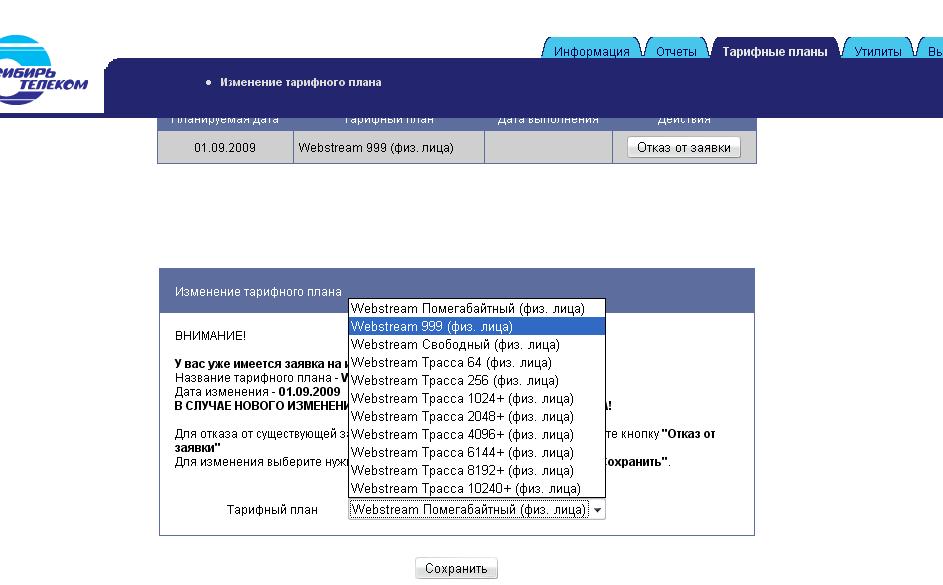Collapse the Тарифный план dropdown arrow

tap(598, 510)
